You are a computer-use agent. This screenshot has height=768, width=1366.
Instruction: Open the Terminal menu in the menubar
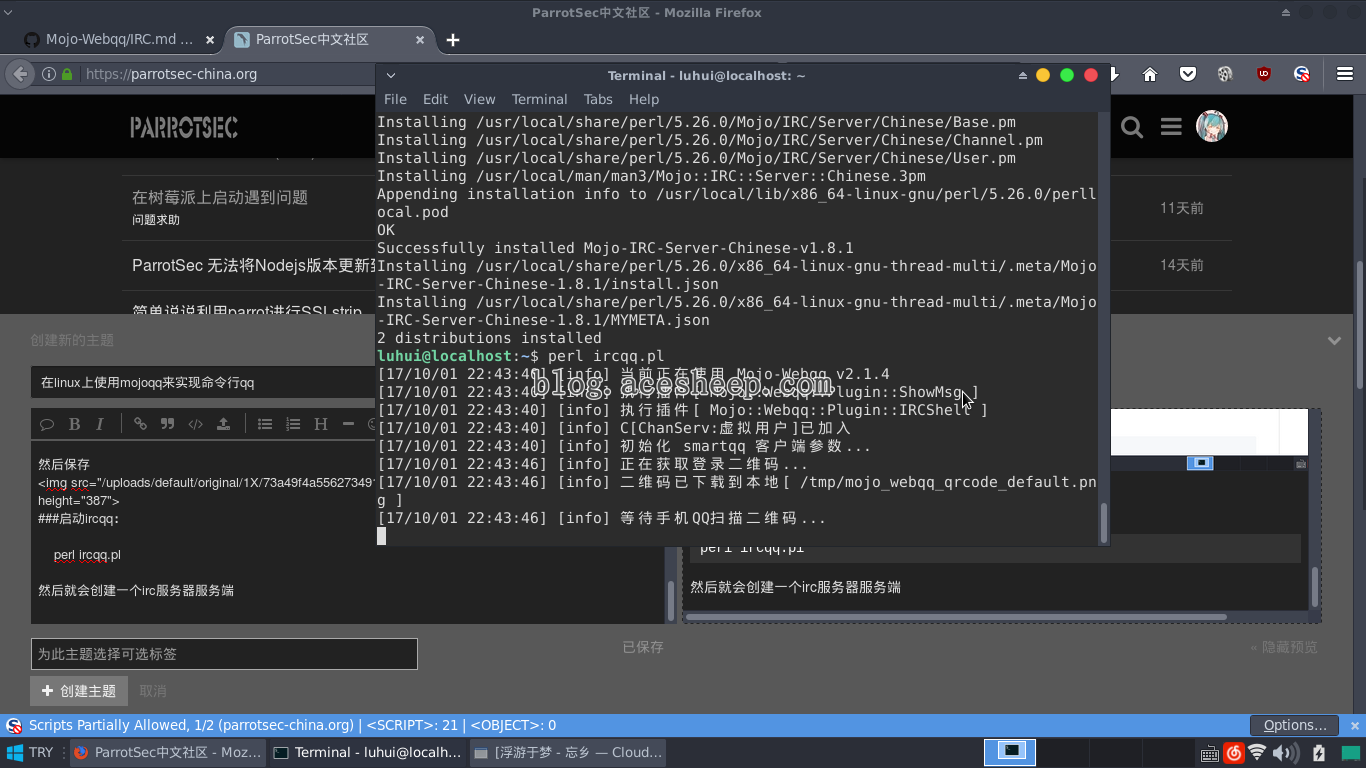tap(539, 99)
